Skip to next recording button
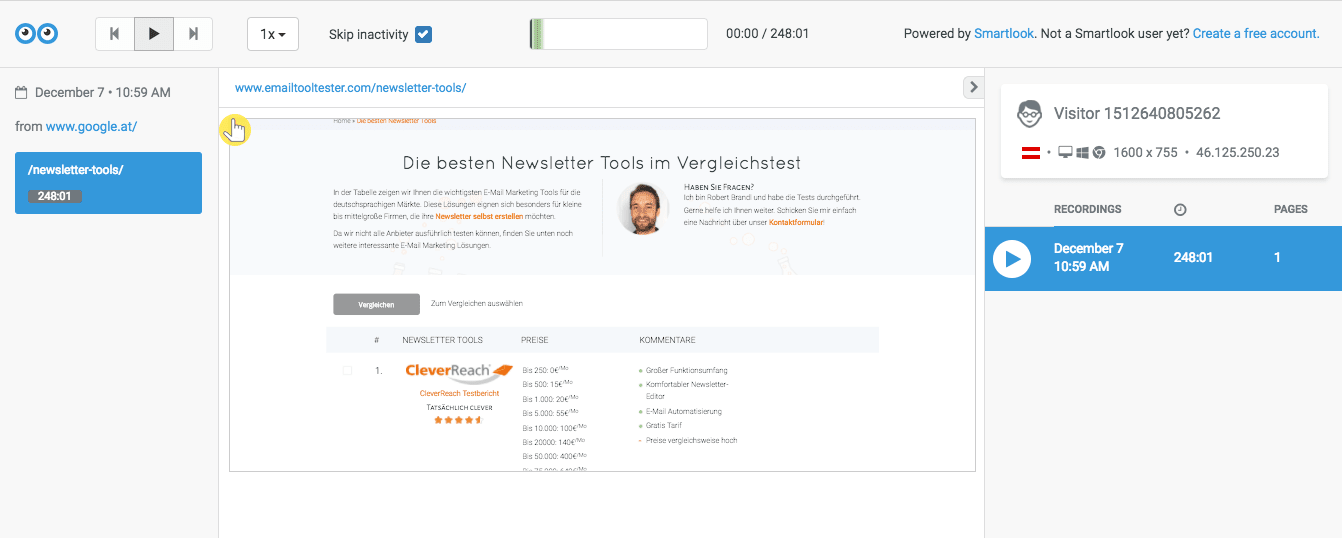Viewport: 1342px width, 538px height. tap(193, 34)
